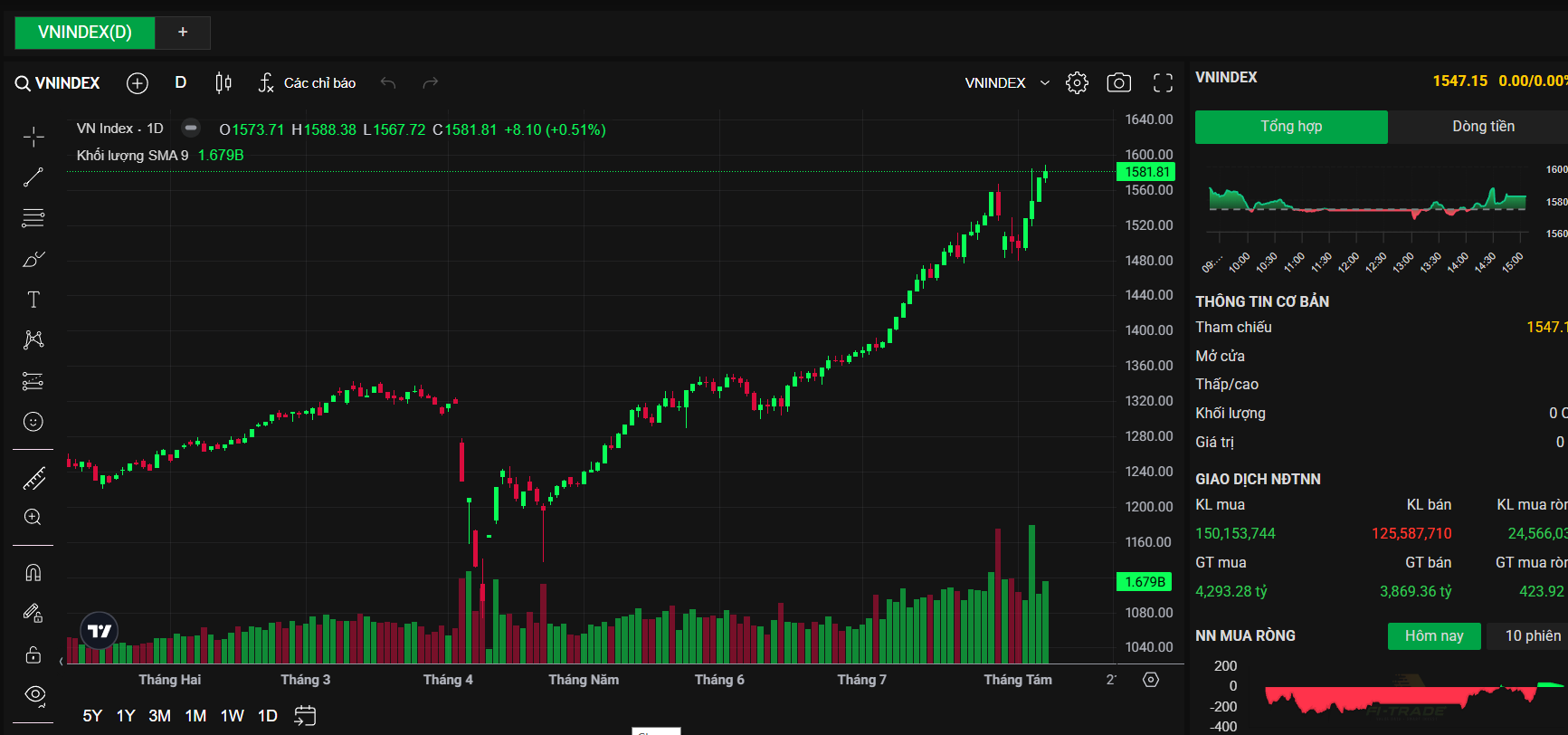Open the go to date calendar icon
1568x735 pixels.
click(305, 716)
